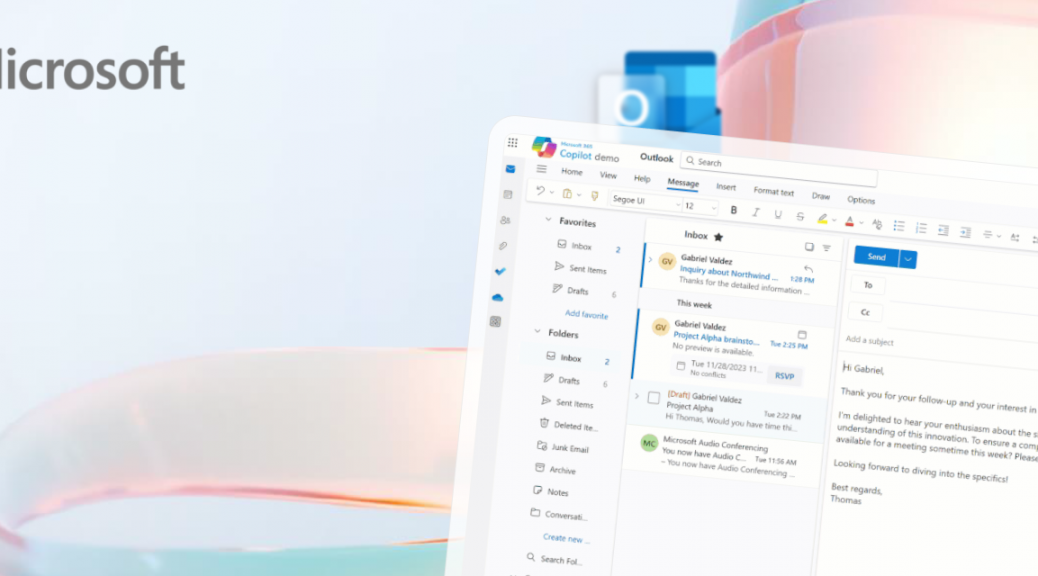The image size is (1038, 576).
Task: Click the Copilot logo icon
Action: [x=543, y=147]
